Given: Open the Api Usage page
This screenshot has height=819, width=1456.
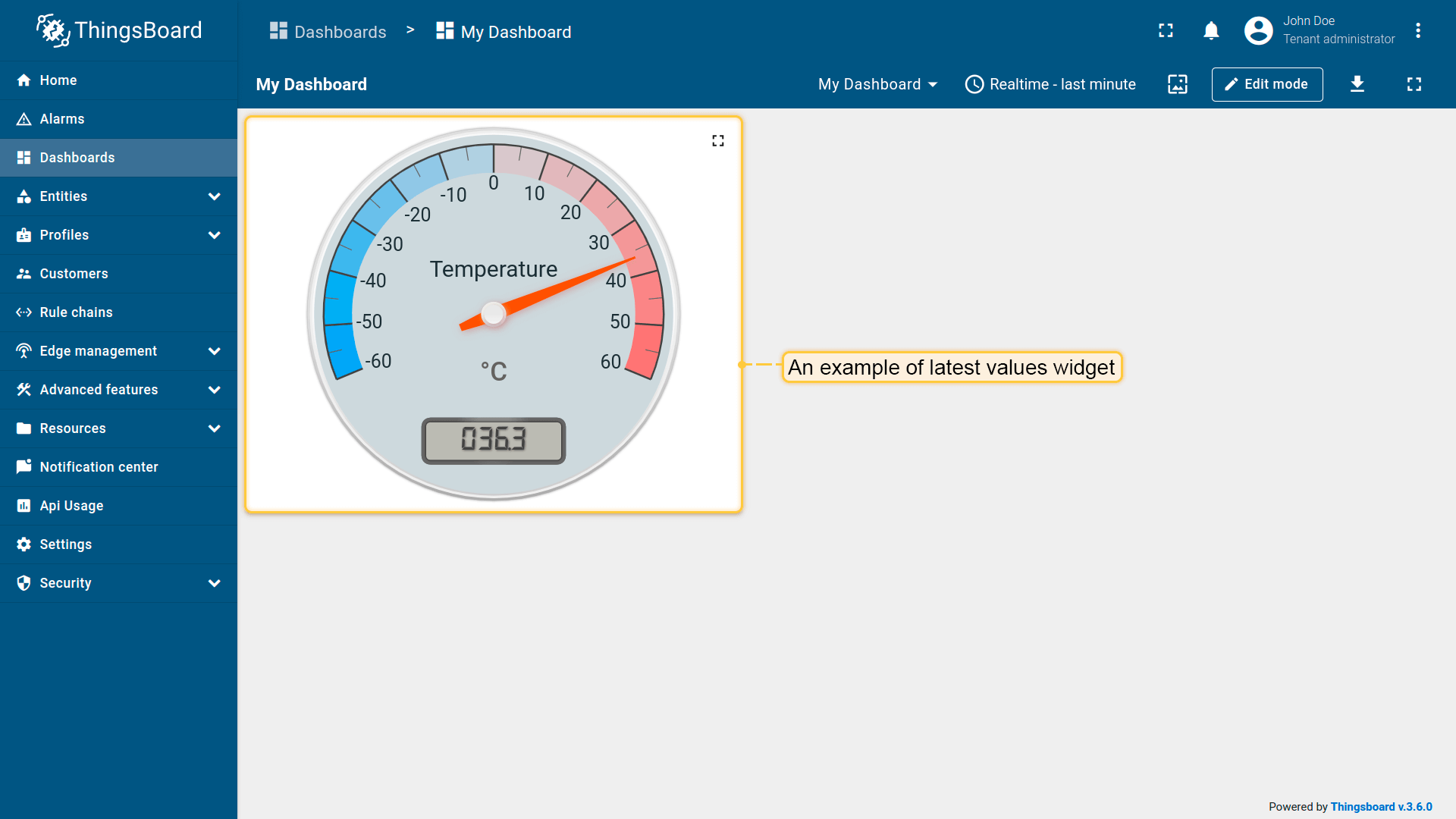Looking at the screenshot, I should click(x=71, y=506).
